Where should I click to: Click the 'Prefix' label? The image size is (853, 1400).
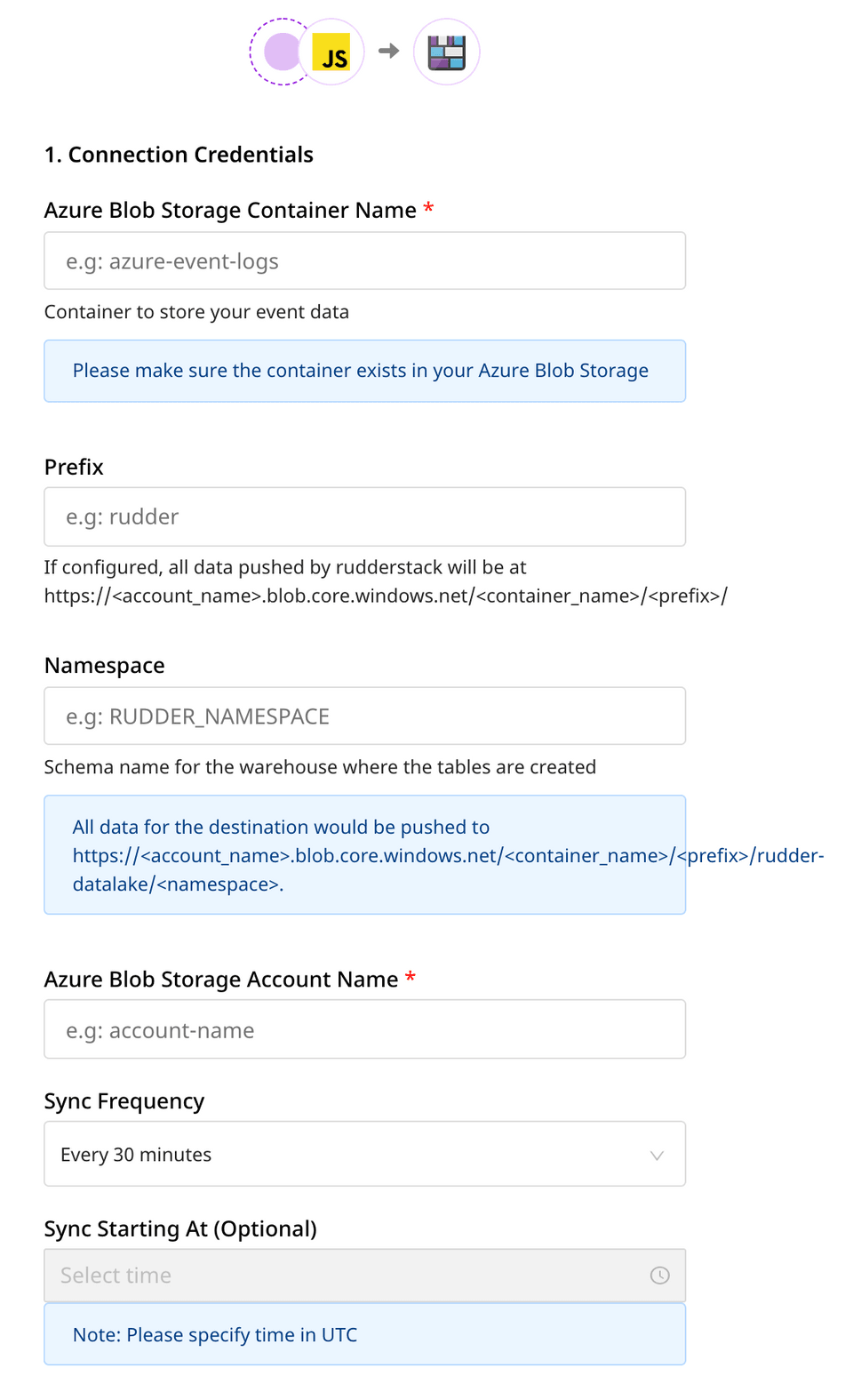74,467
